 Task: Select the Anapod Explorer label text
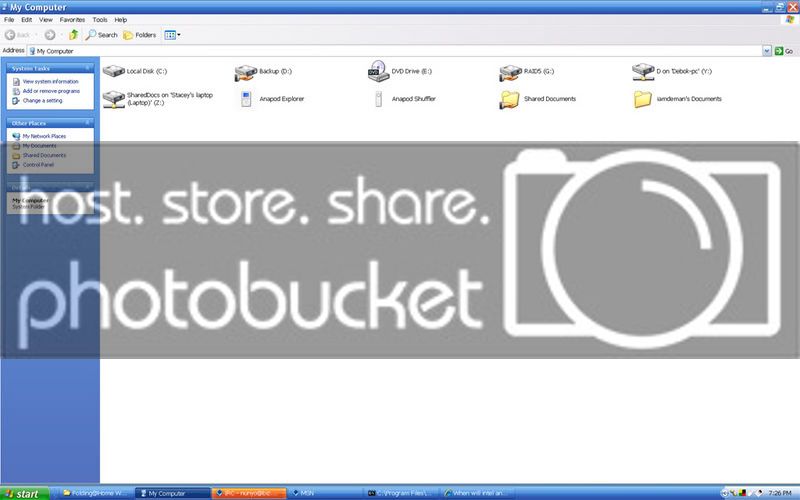[282, 98]
